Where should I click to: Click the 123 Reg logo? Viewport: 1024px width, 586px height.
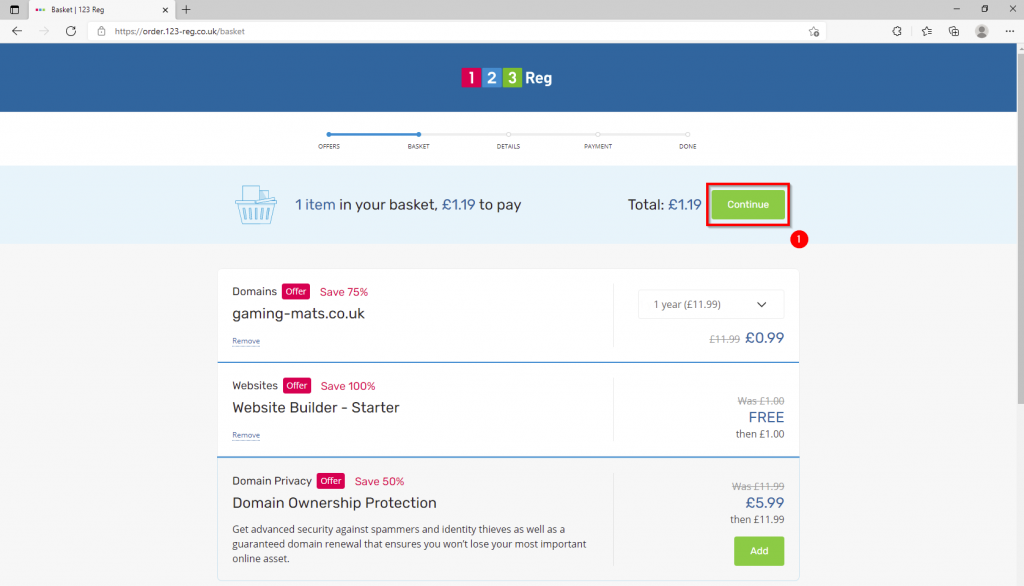(x=507, y=78)
